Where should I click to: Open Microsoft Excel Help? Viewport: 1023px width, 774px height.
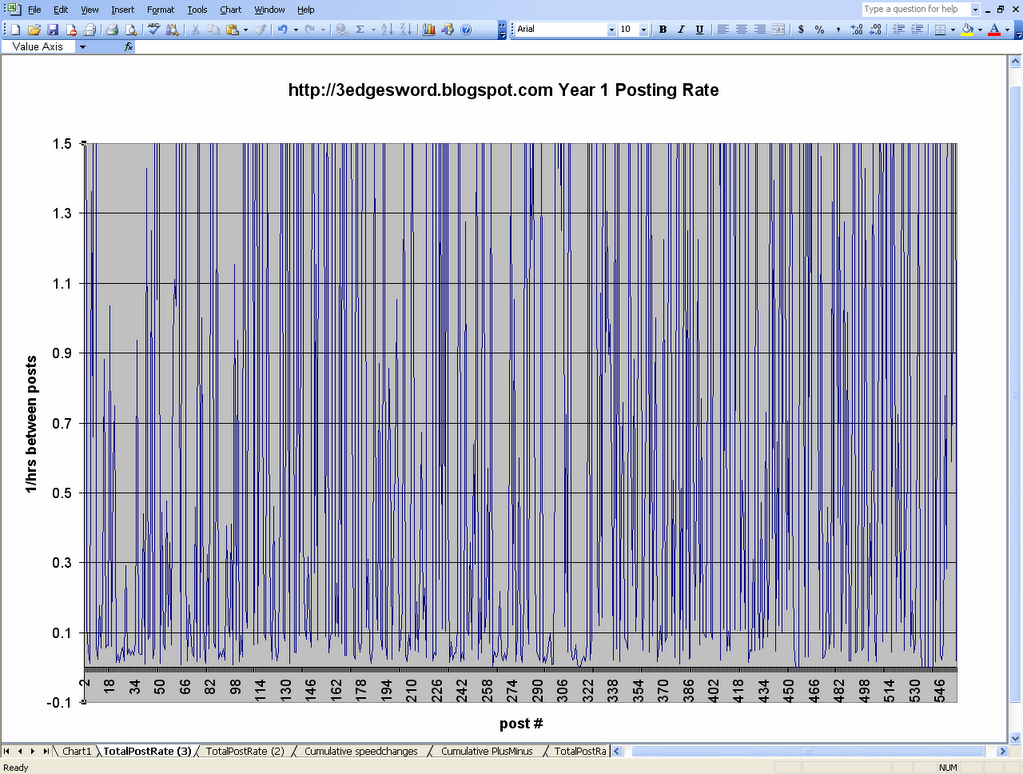466,29
